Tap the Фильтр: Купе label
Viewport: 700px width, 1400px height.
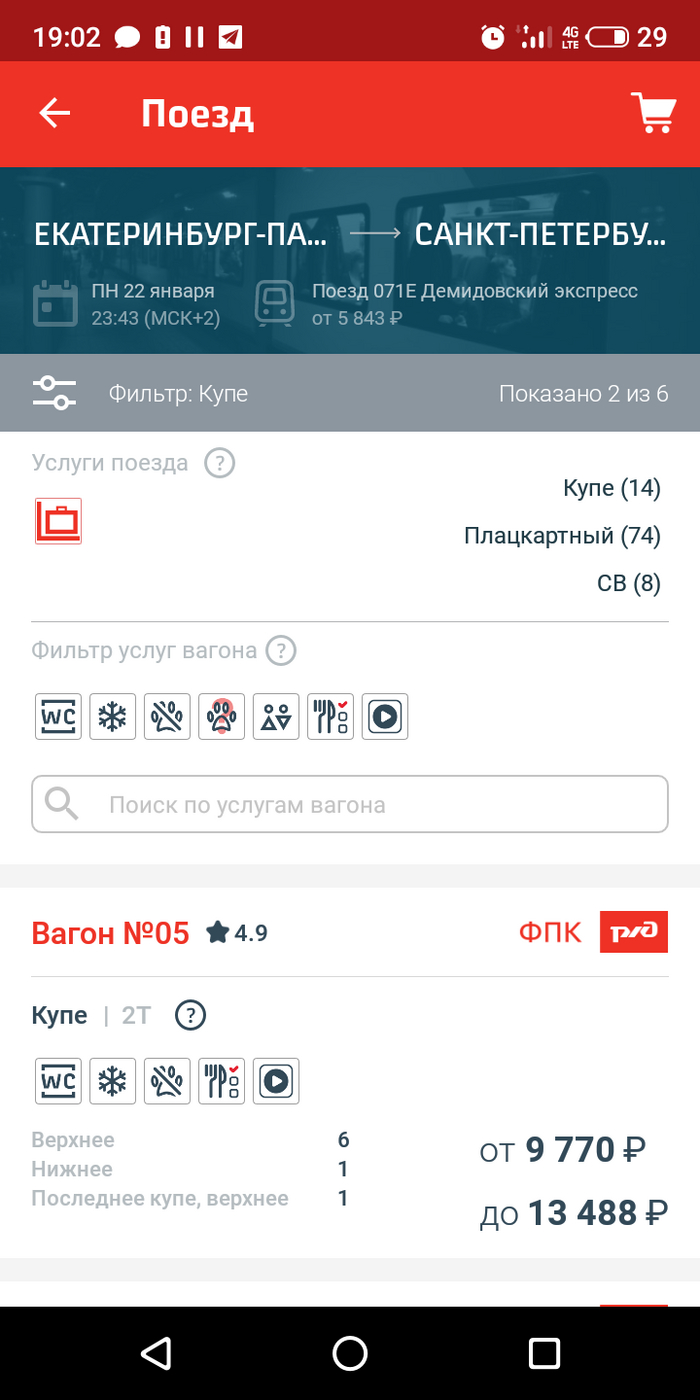(178, 393)
